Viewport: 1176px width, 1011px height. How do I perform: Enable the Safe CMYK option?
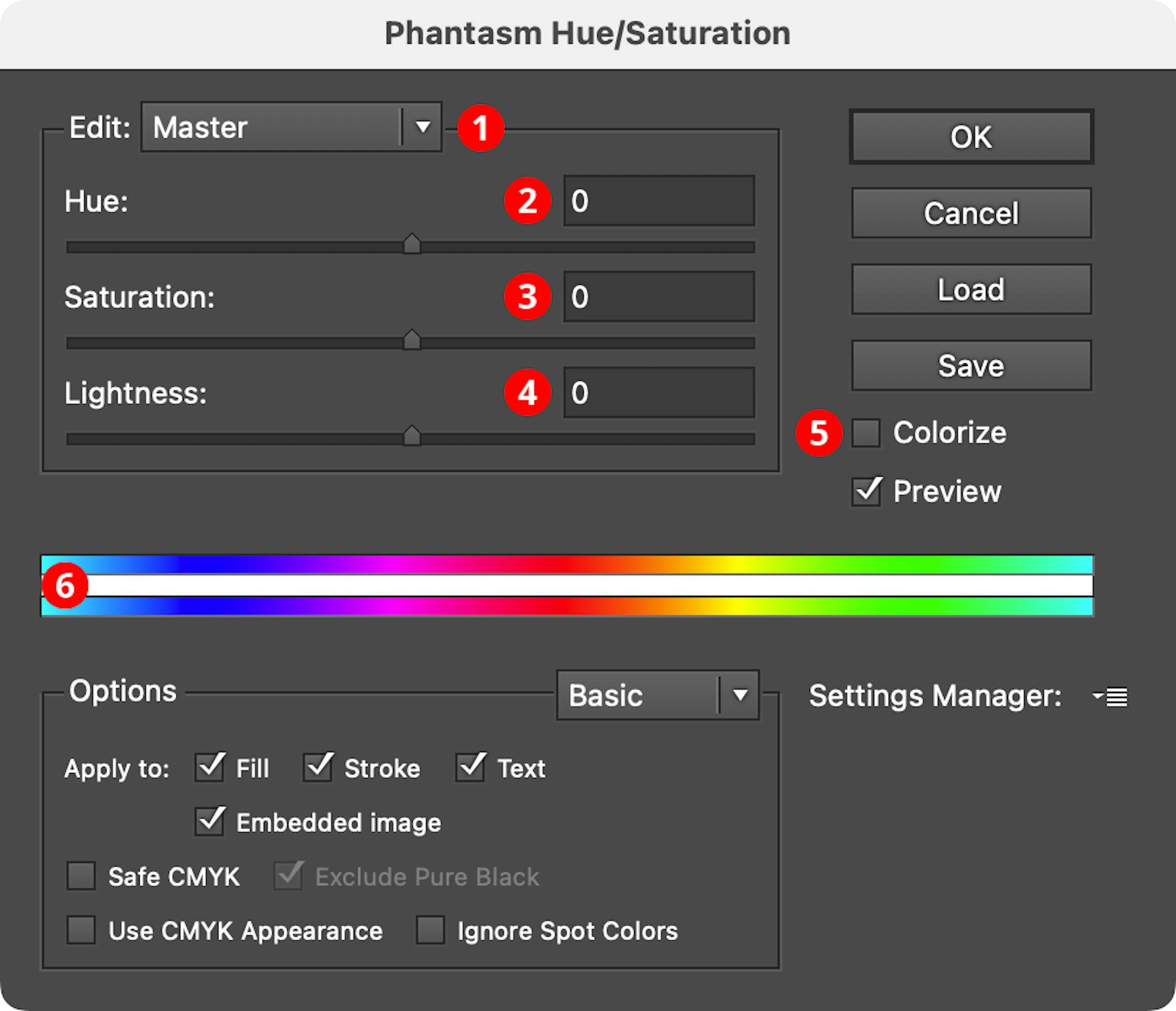click(81, 876)
